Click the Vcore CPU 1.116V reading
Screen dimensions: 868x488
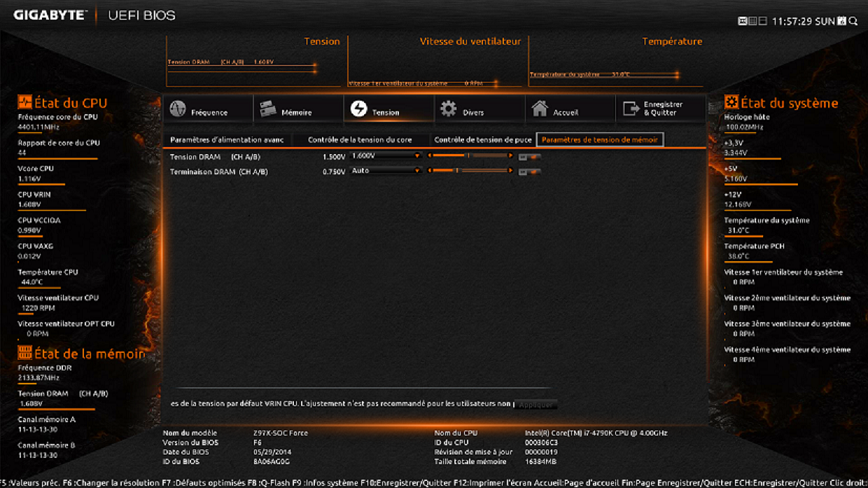(36, 174)
